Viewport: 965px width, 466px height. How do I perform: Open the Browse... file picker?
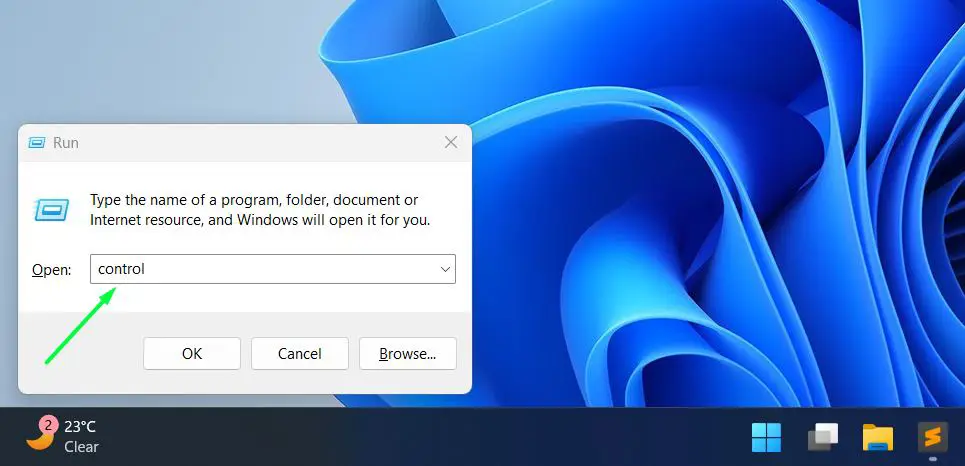(407, 353)
